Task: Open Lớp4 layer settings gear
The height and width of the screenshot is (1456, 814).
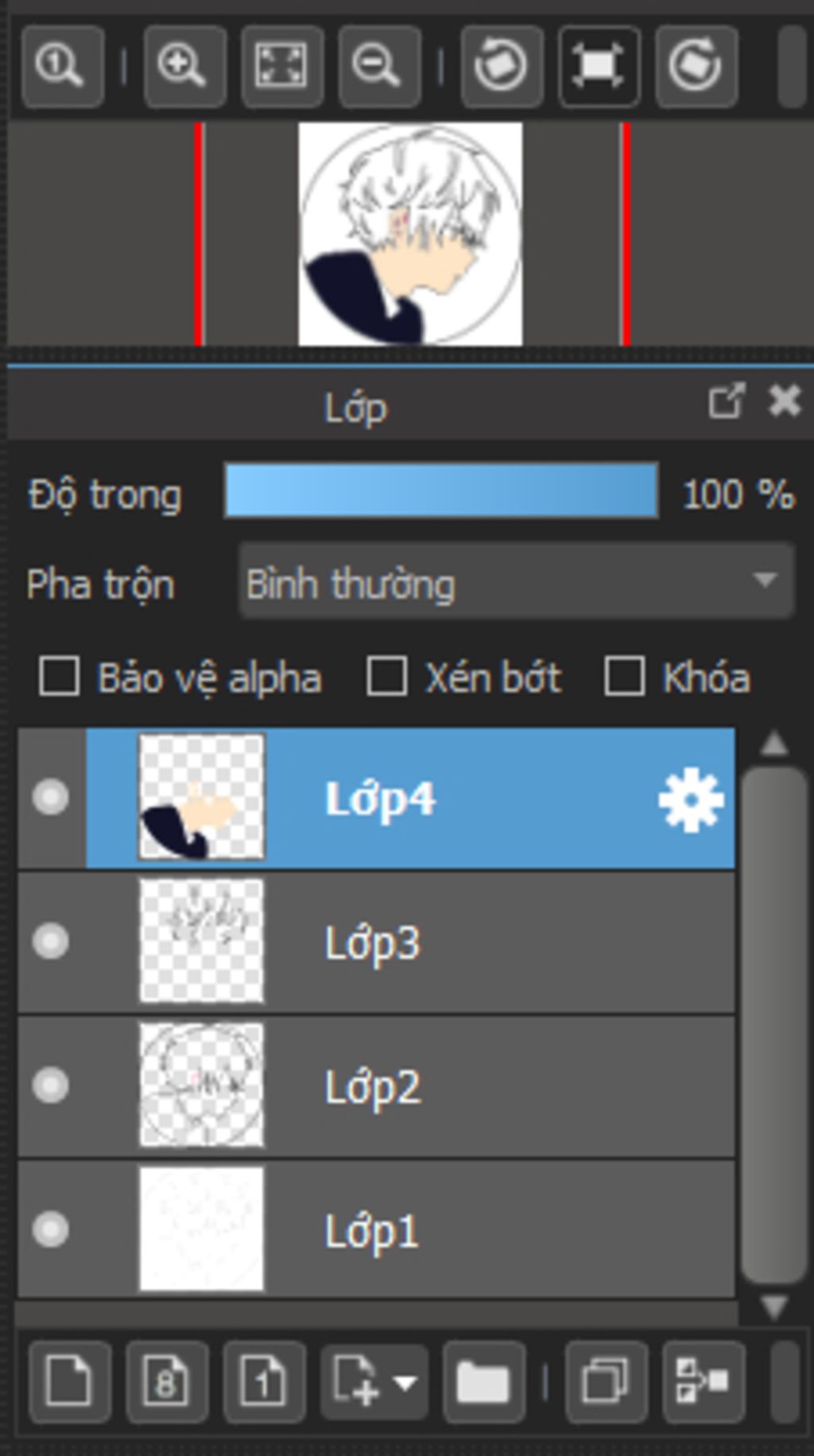Action: coord(691,799)
